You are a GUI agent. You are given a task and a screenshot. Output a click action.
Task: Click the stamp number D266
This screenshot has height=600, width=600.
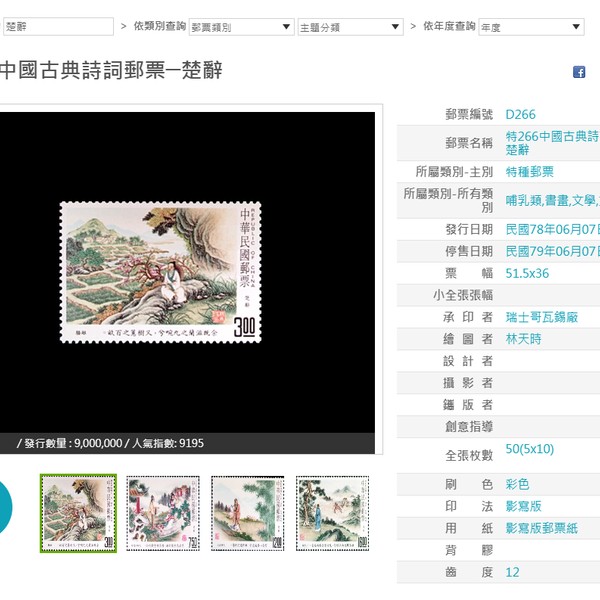(520, 114)
